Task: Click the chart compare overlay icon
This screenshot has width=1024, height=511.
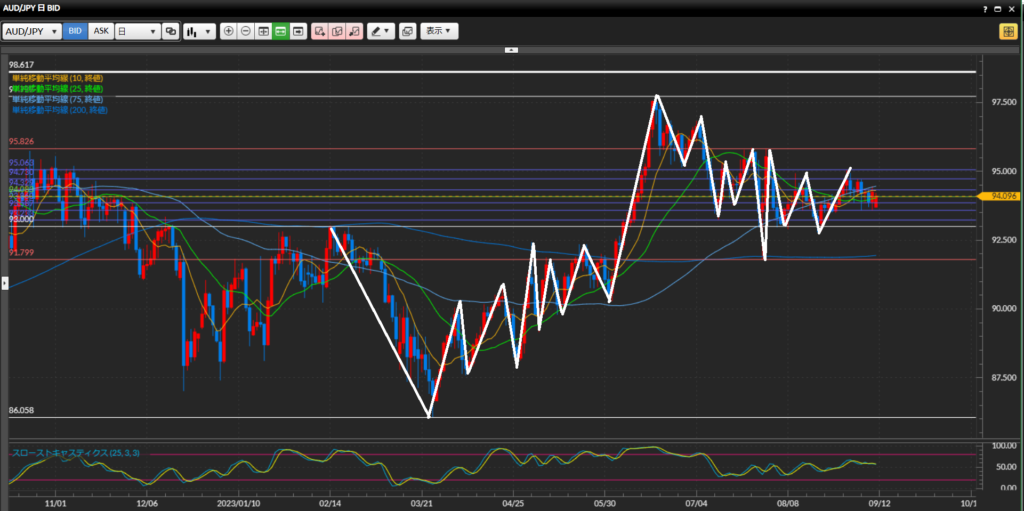Action: pyautogui.click(x=170, y=31)
